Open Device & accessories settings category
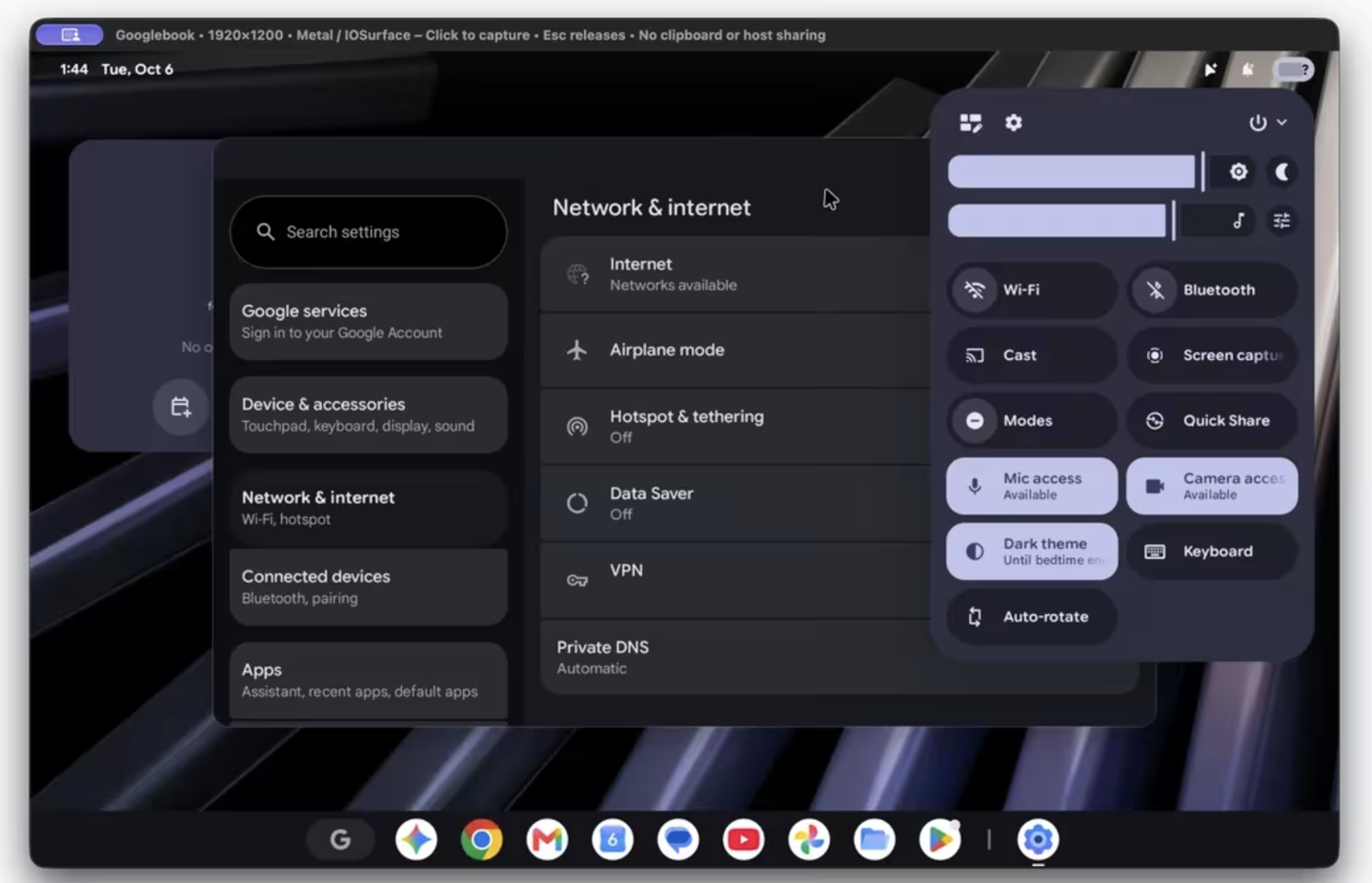 coord(369,414)
